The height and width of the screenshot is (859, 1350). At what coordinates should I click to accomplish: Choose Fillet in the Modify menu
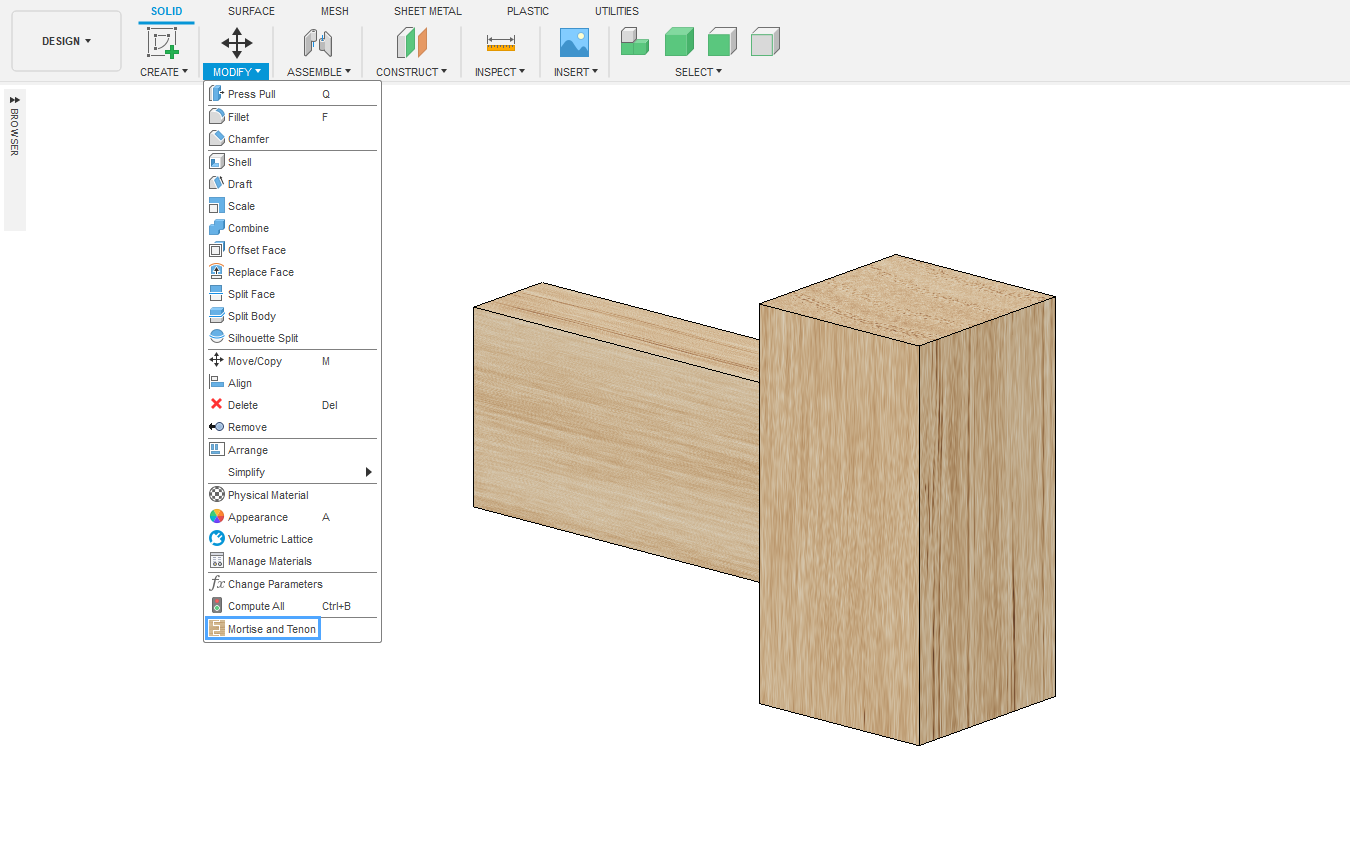pyautogui.click(x=238, y=117)
